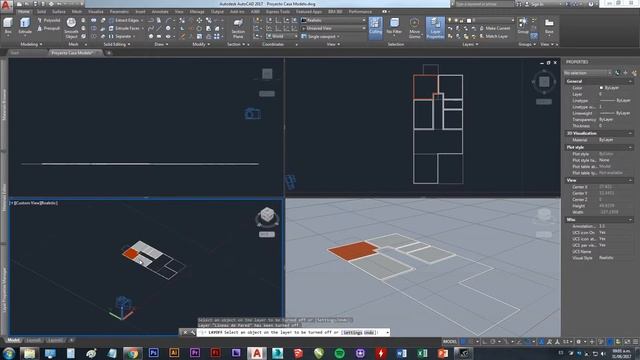
Task: Click the search command input field
Action: coord(483,4)
